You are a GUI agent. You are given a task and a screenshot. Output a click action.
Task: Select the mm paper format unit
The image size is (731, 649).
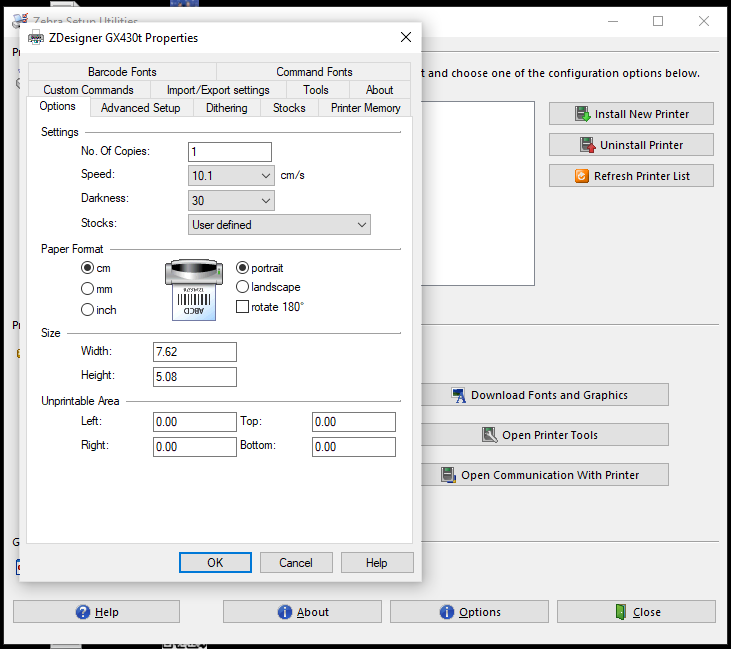[88, 289]
